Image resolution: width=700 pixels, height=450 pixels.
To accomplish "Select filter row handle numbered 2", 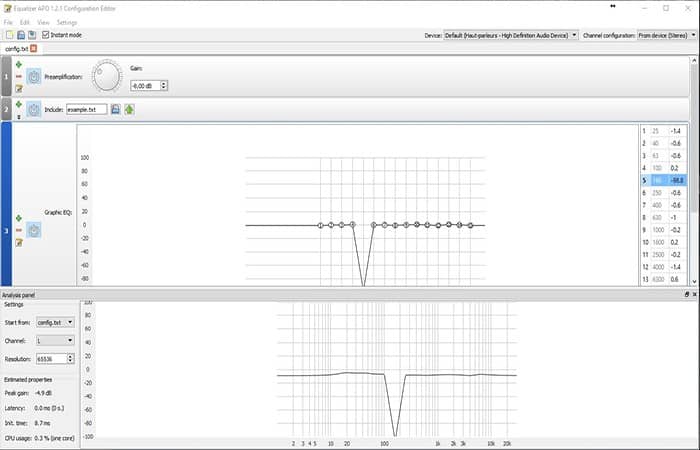I will click(x=6, y=109).
